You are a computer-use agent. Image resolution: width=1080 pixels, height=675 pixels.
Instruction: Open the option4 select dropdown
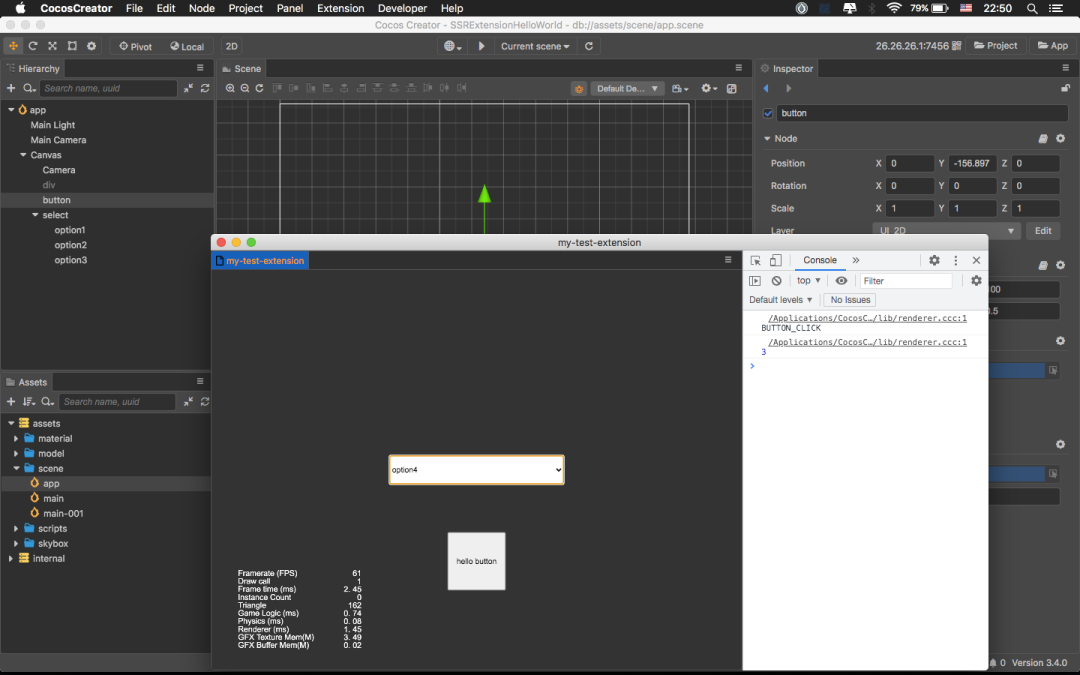[x=476, y=469]
